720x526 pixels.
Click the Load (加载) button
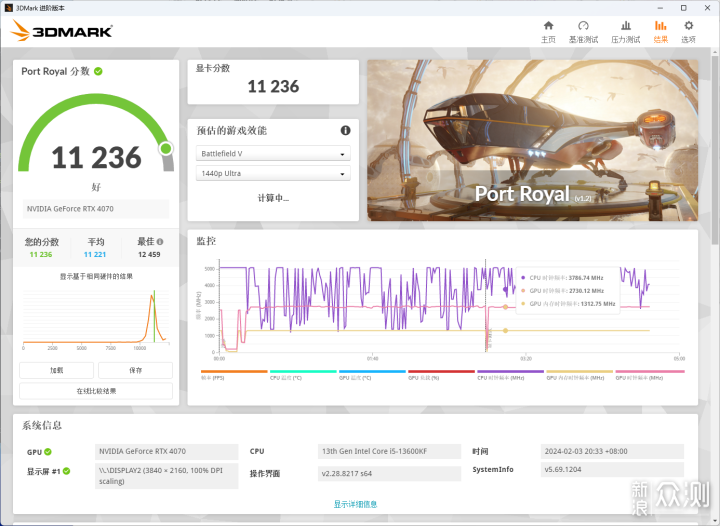click(56, 370)
